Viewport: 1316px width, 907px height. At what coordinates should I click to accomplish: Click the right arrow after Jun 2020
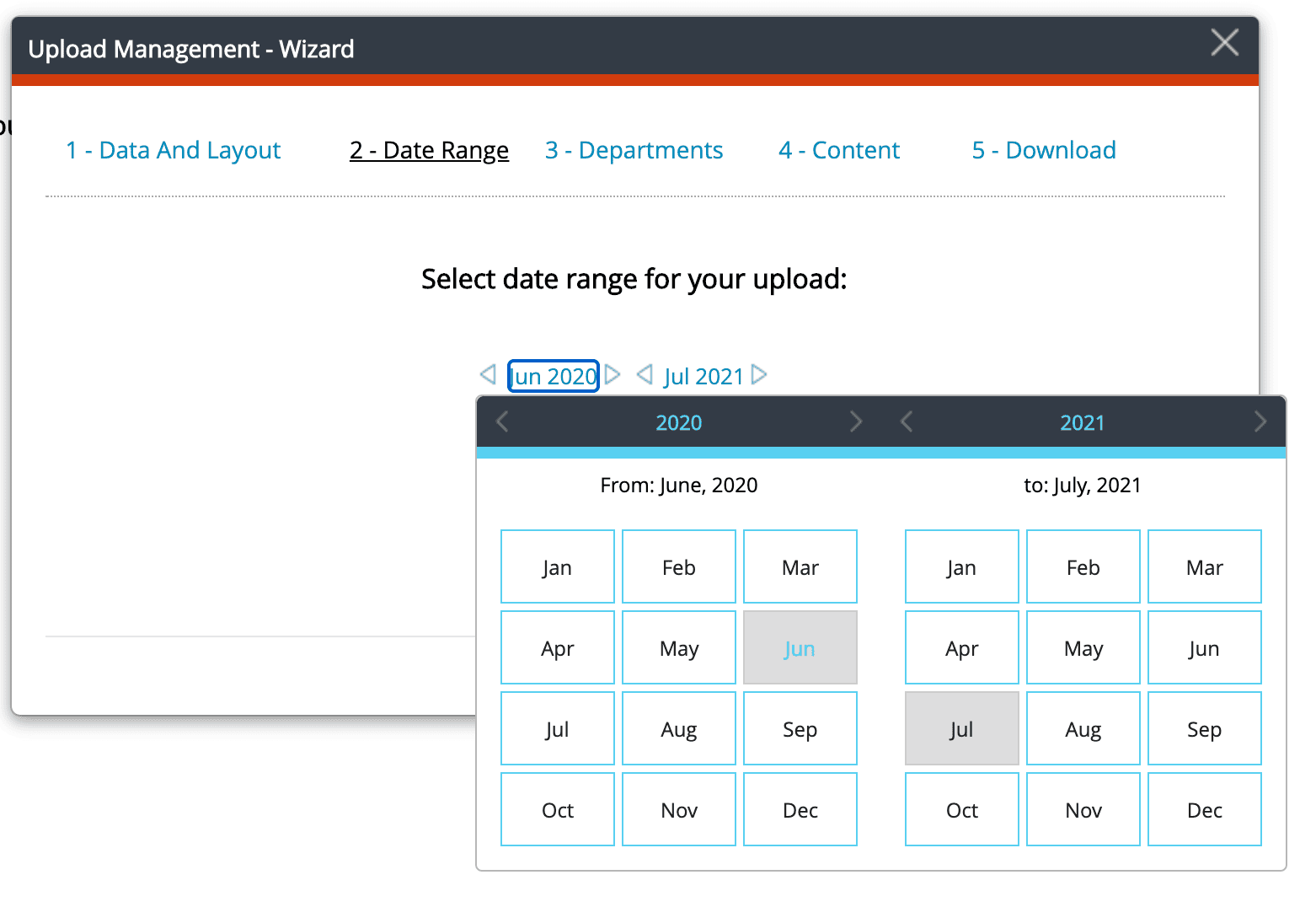tap(613, 374)
